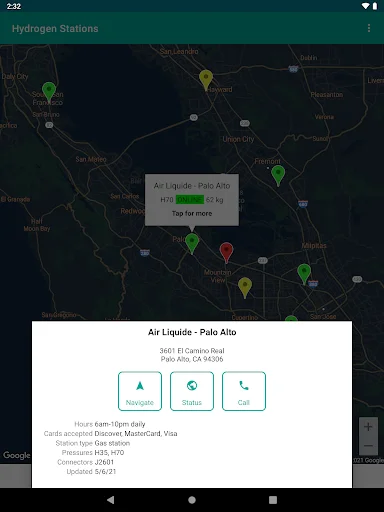The image size is (384, 512).
Task: Select the yellow pin below Mountain View
Action: click(245, 287)
